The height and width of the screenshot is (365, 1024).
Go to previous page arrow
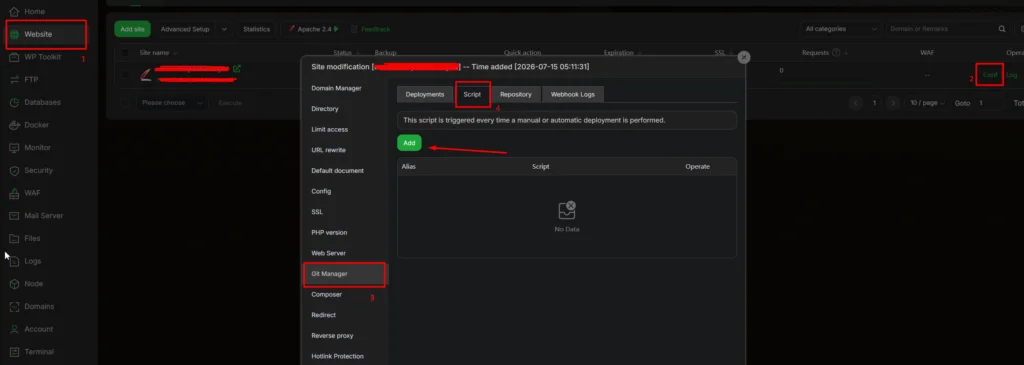click(x=855, y=103)
